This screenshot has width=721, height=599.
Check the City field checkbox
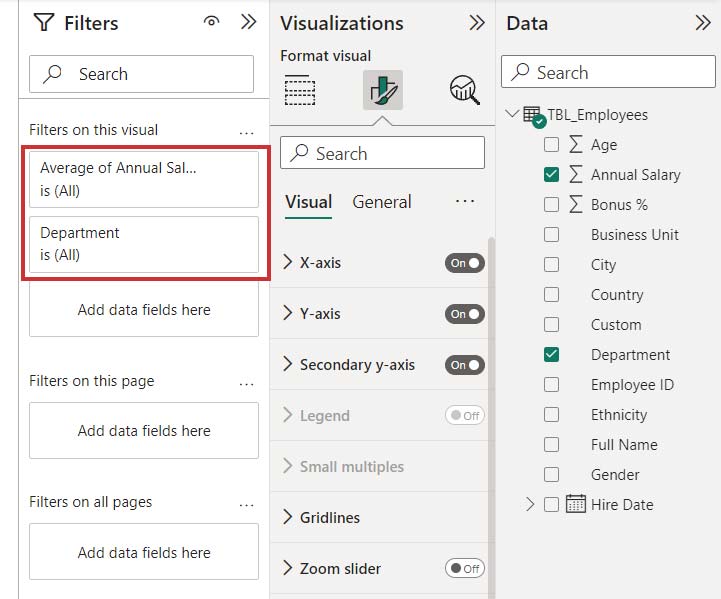pyautogui.click(x=551, y=264)
